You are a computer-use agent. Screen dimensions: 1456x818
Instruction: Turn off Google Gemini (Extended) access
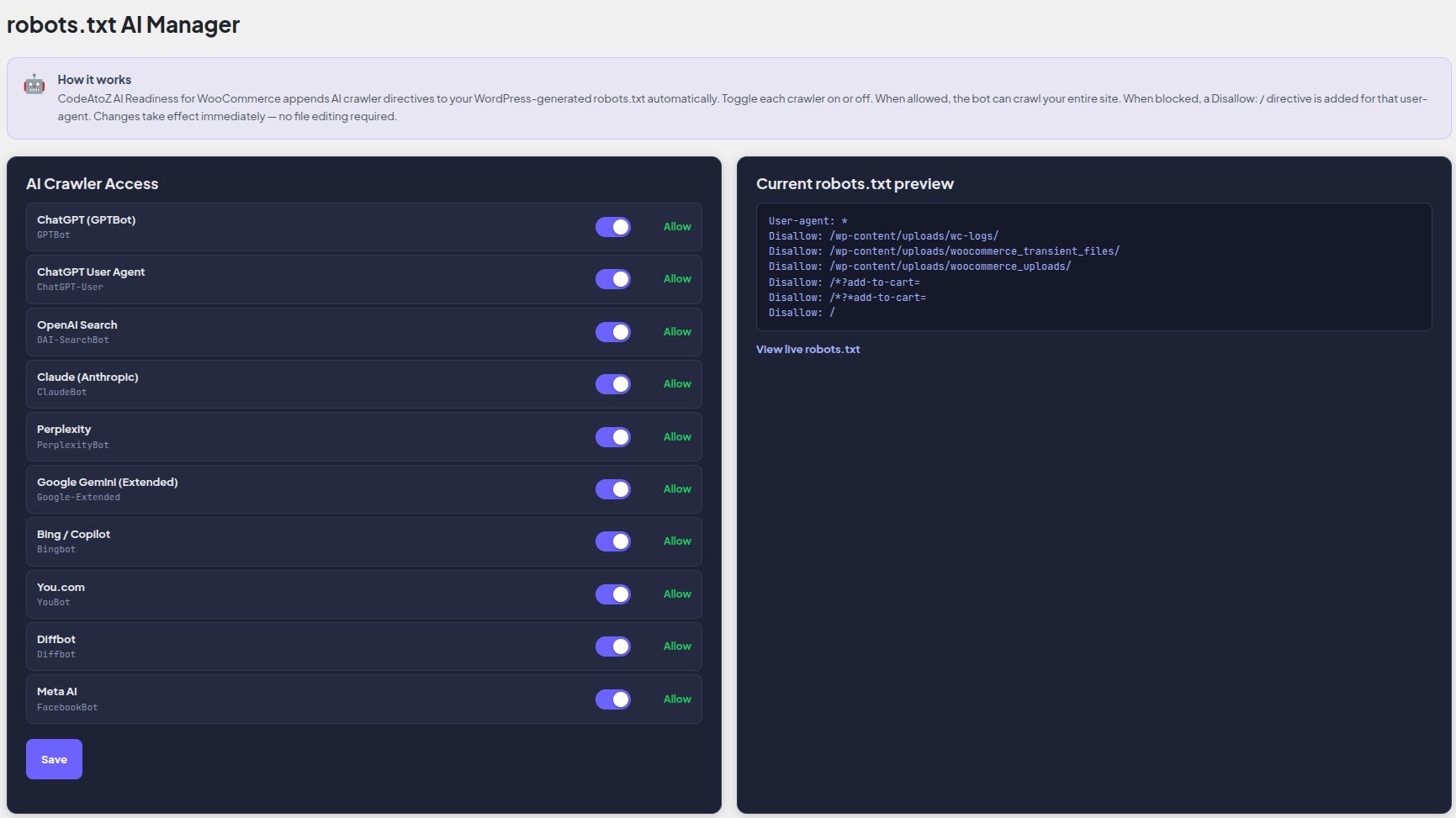click(613, 488)
